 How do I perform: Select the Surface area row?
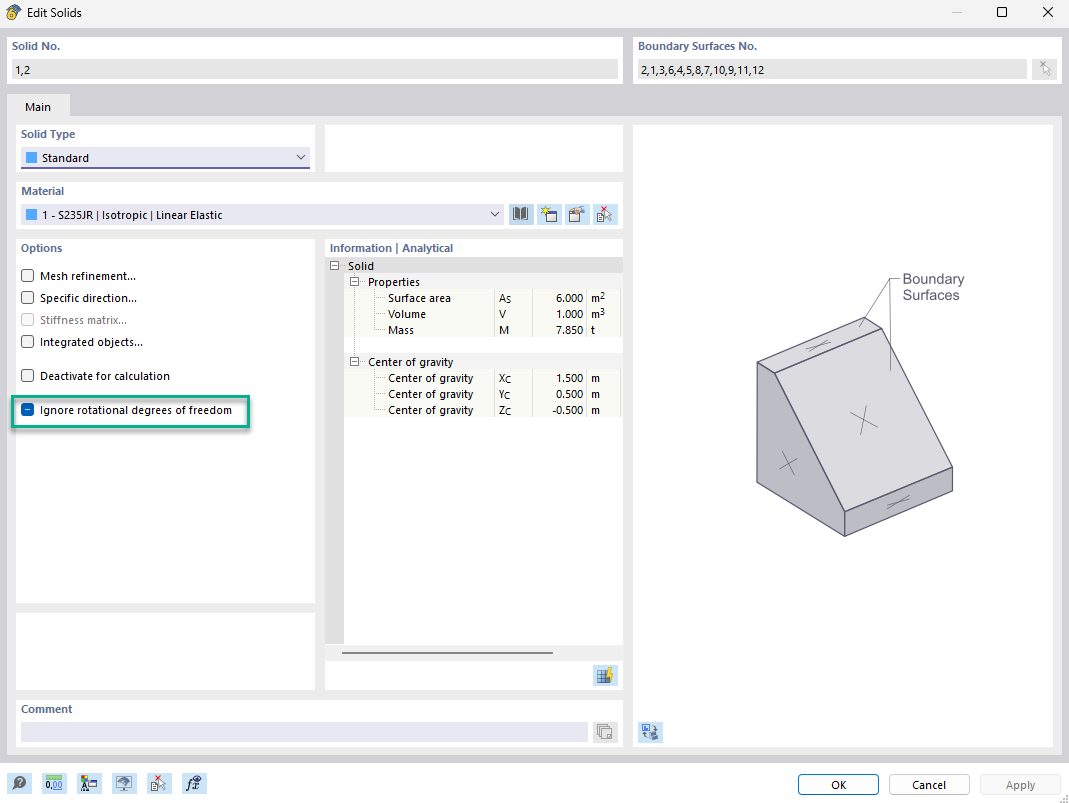click(483, 298)
